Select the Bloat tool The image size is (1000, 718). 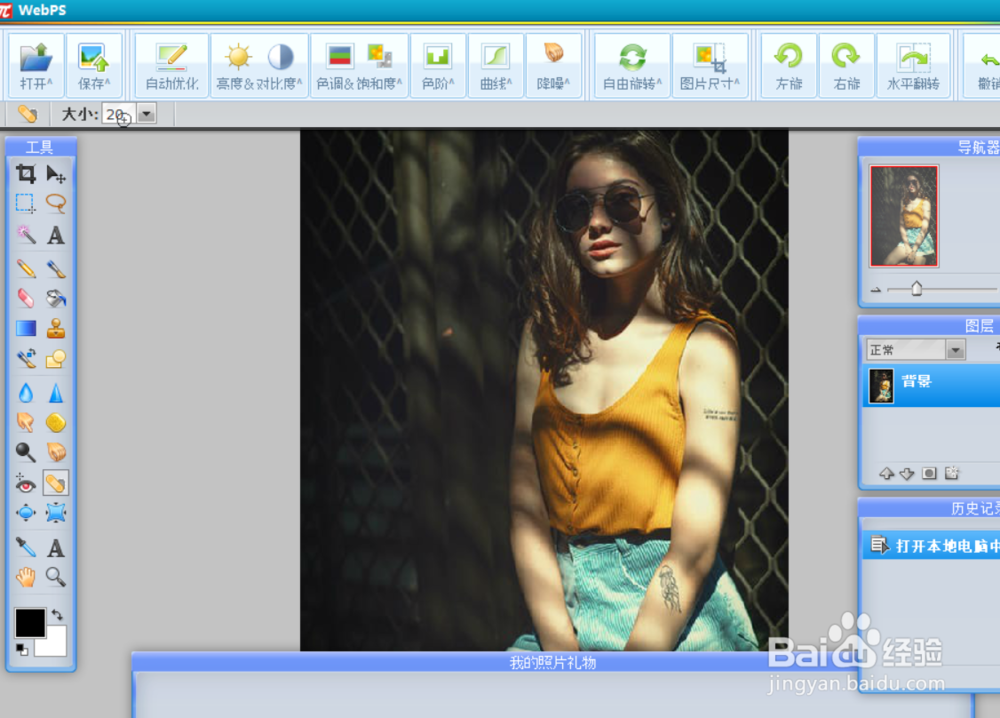26,513
